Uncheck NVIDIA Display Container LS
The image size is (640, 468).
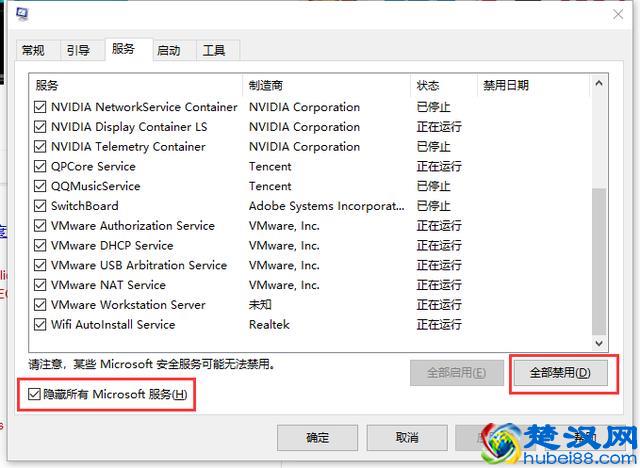[x=40, y=127]
